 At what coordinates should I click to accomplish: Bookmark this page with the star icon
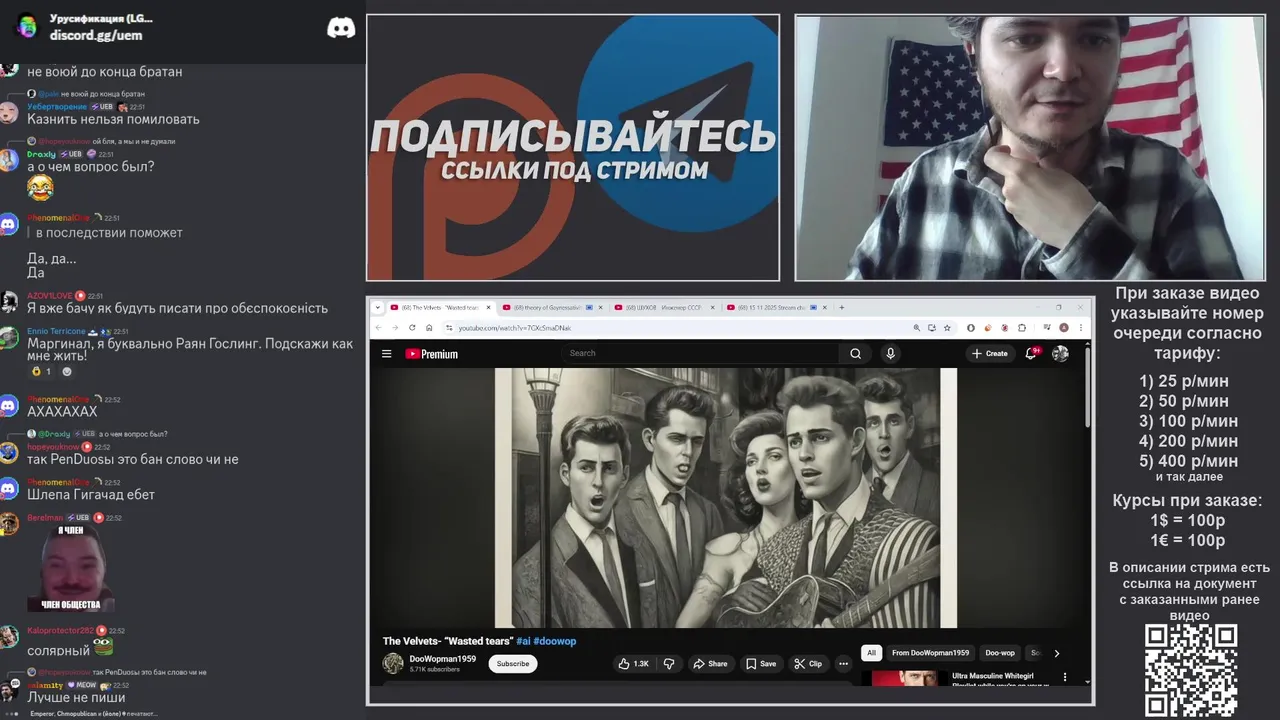click(x=947, y=327)
